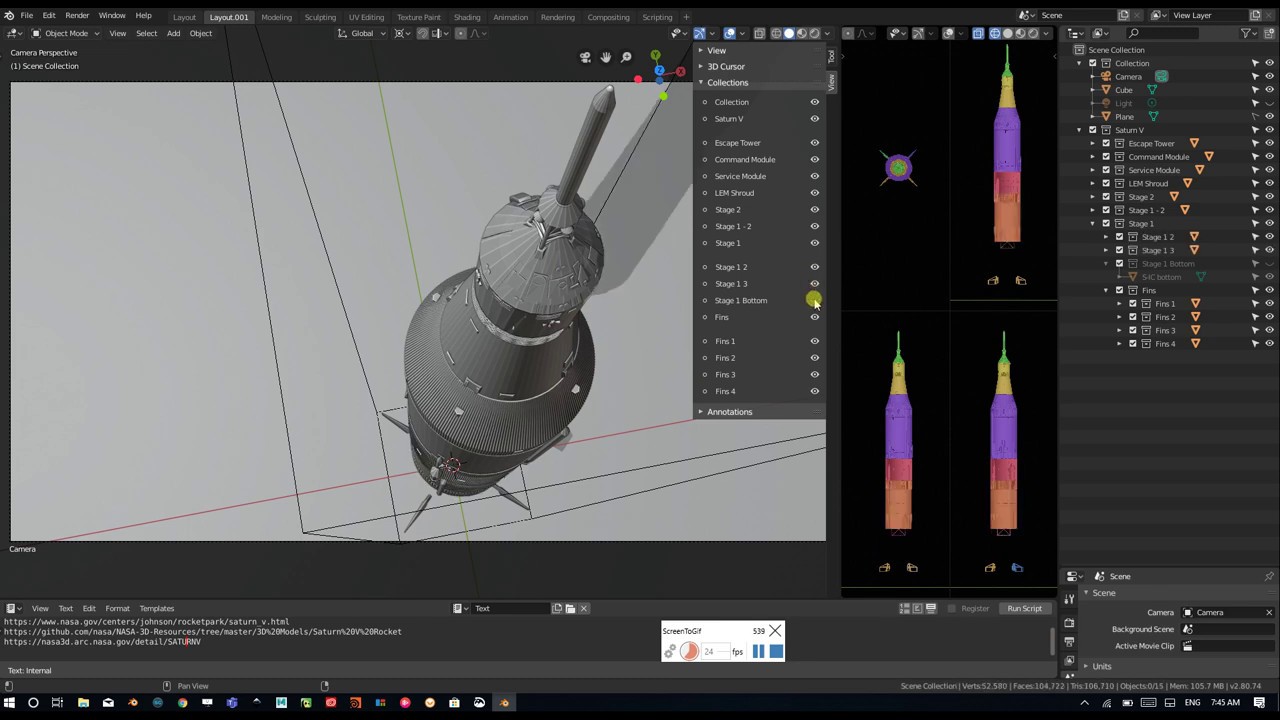Toggle Stage 1 Bottom eye in N-panel

[x=814, y=300]
